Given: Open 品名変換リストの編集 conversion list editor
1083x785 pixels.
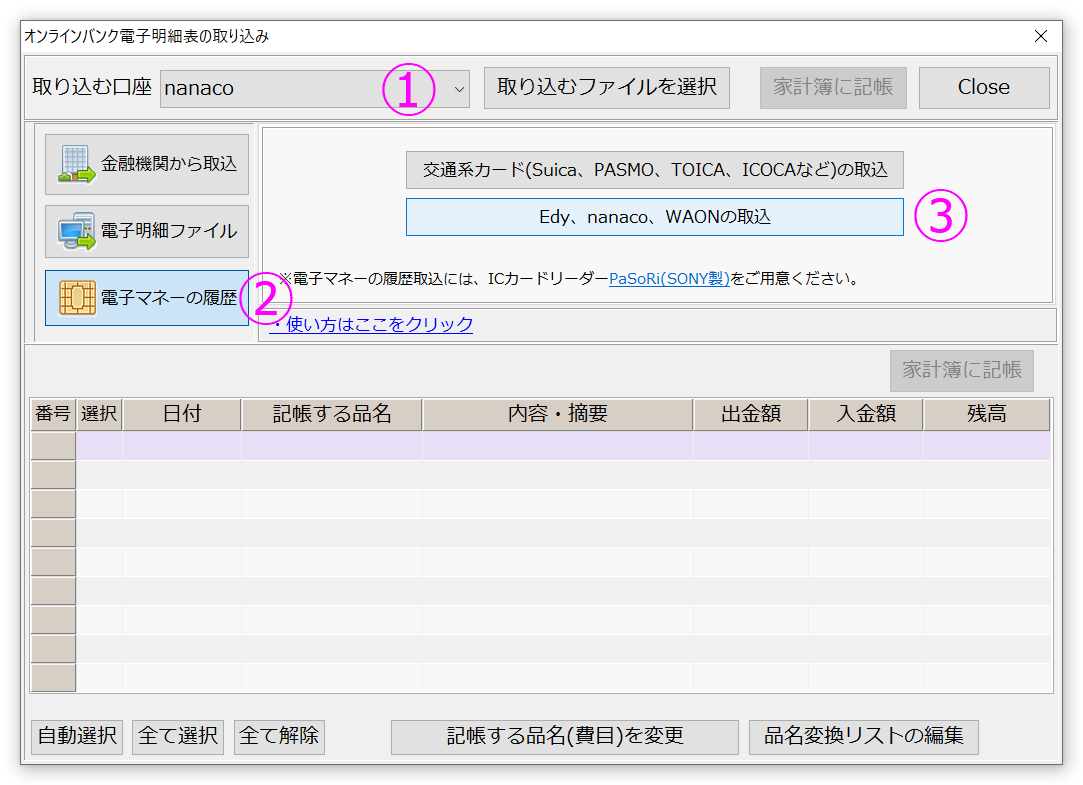Looking at the screenshot, I should click(x=863, y=737).
